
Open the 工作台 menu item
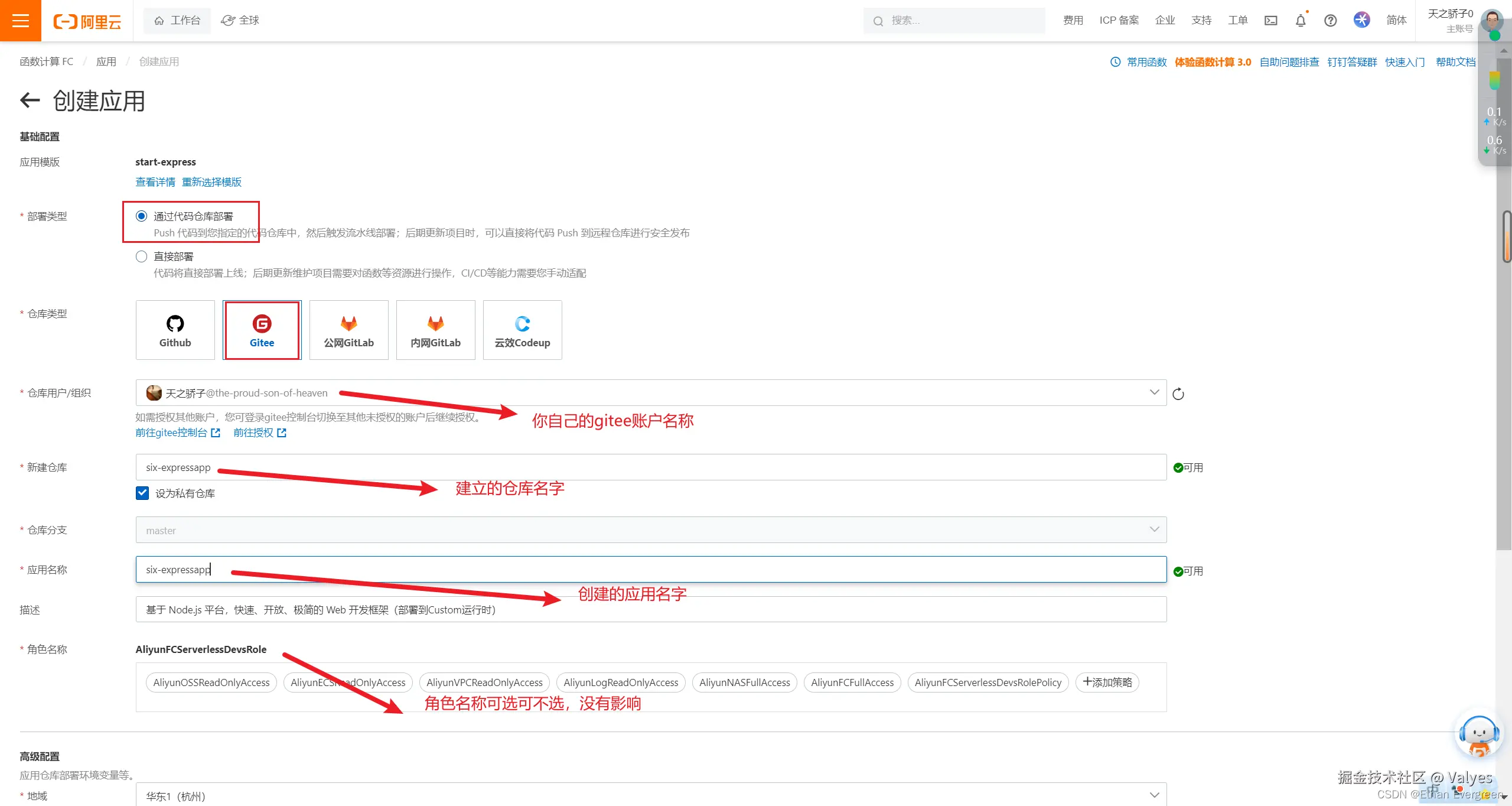click(177, 21)
